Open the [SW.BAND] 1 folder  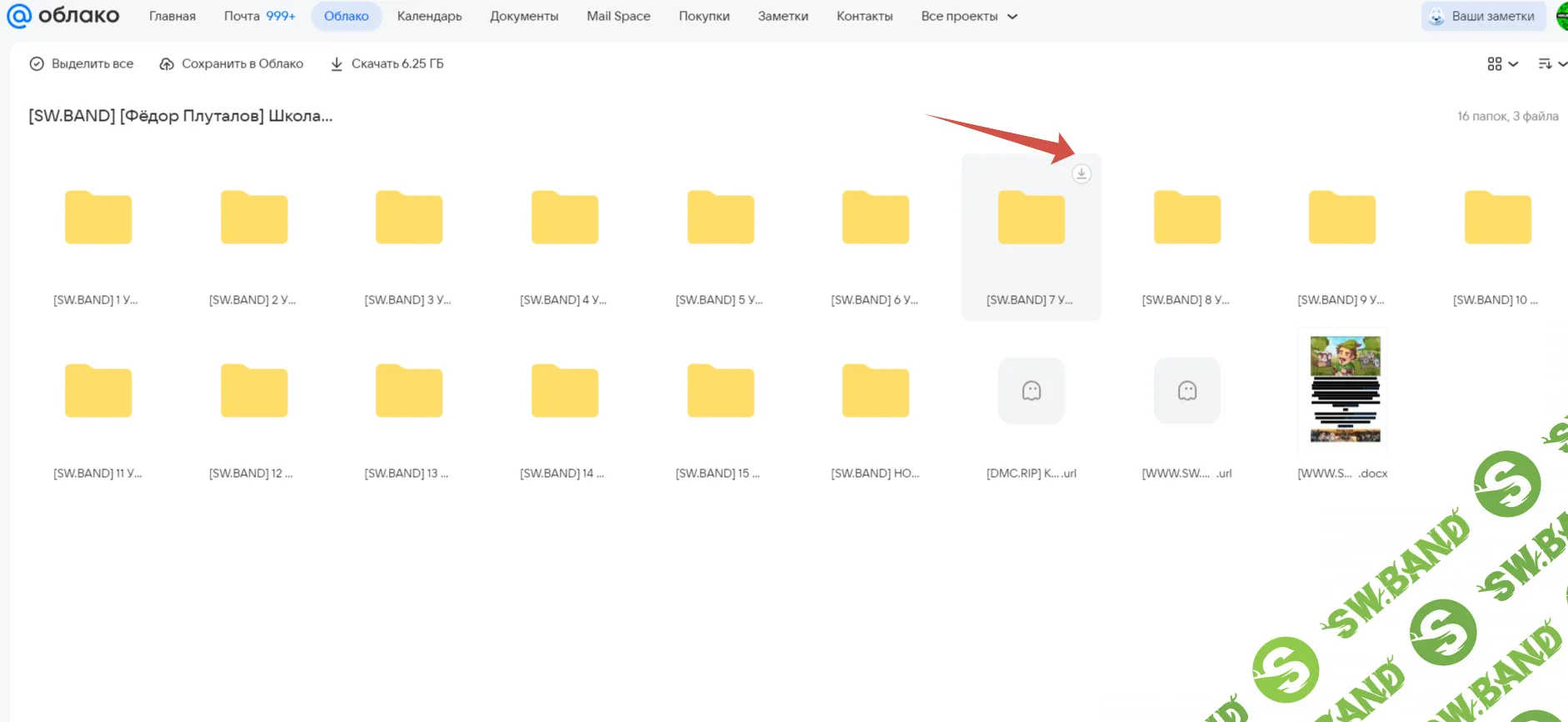pyautogui.click(x=98, y=218)
